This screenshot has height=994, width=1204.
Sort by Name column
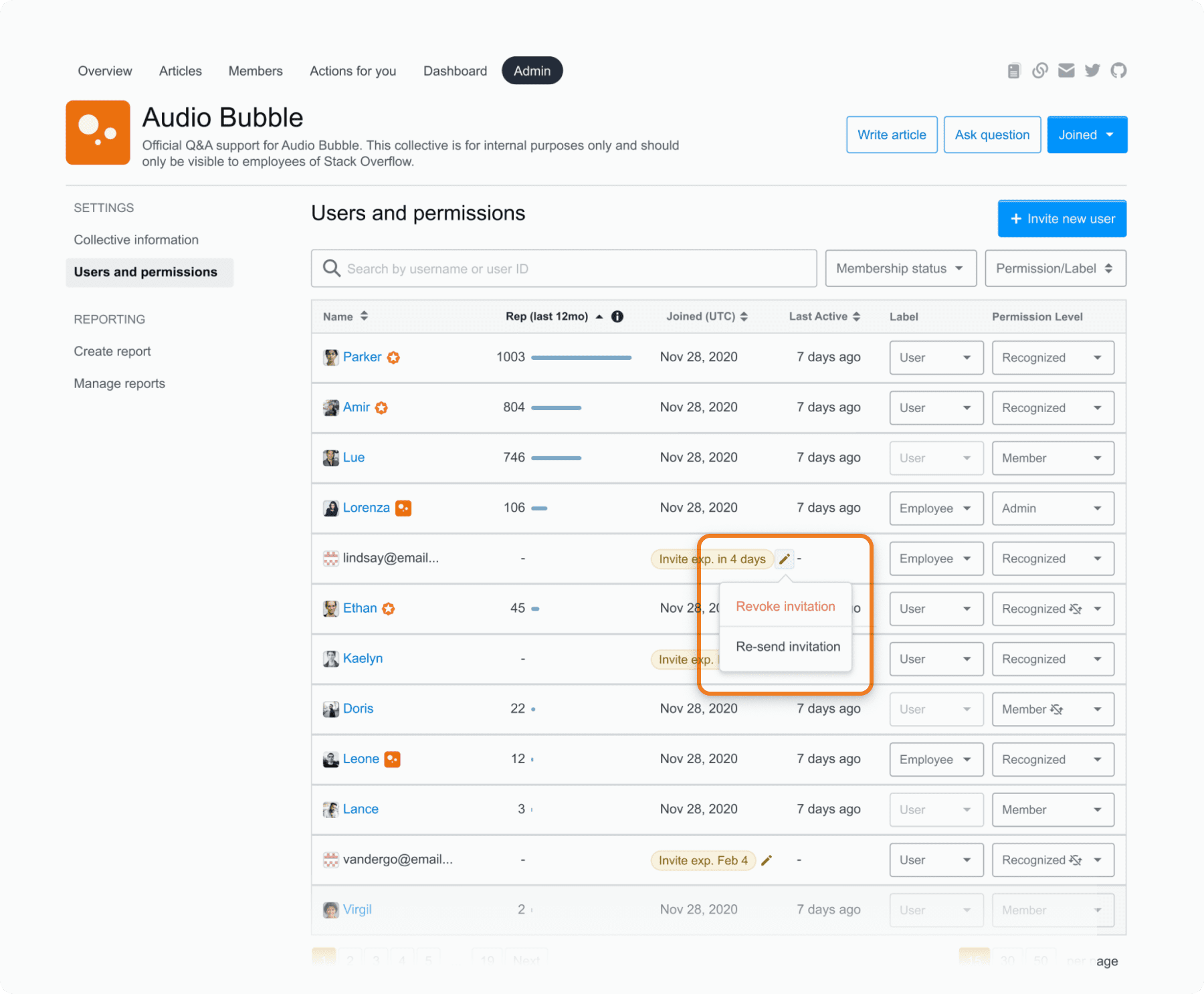click(x=345, y=316)
